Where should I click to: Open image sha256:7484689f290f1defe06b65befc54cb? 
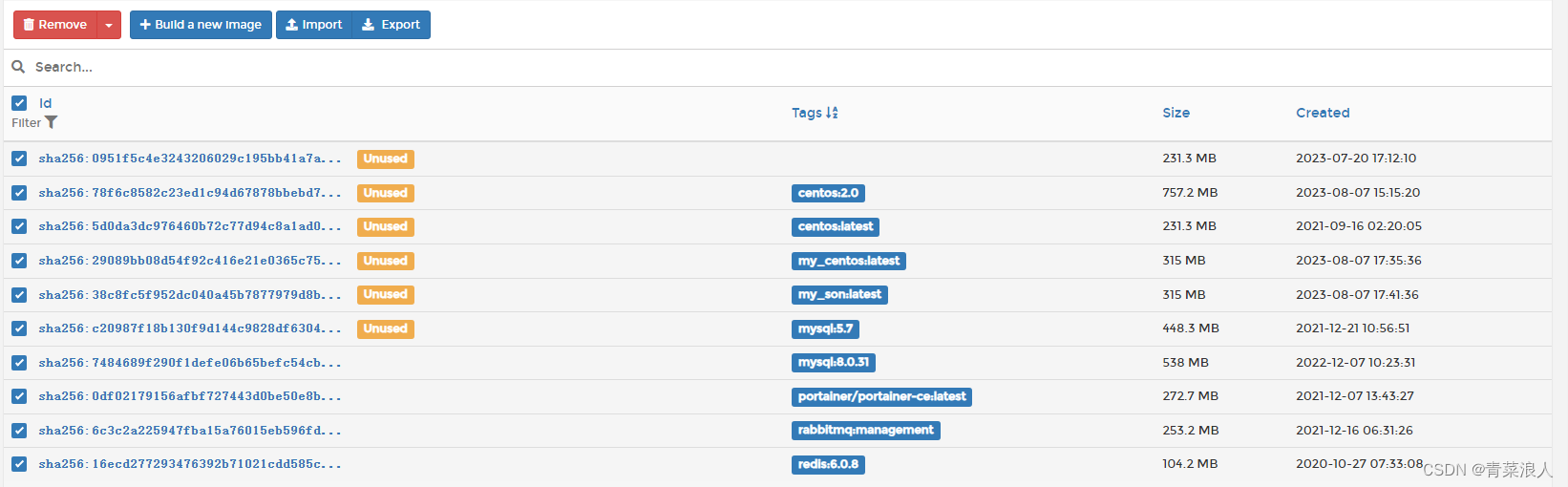tap(190, 363)
